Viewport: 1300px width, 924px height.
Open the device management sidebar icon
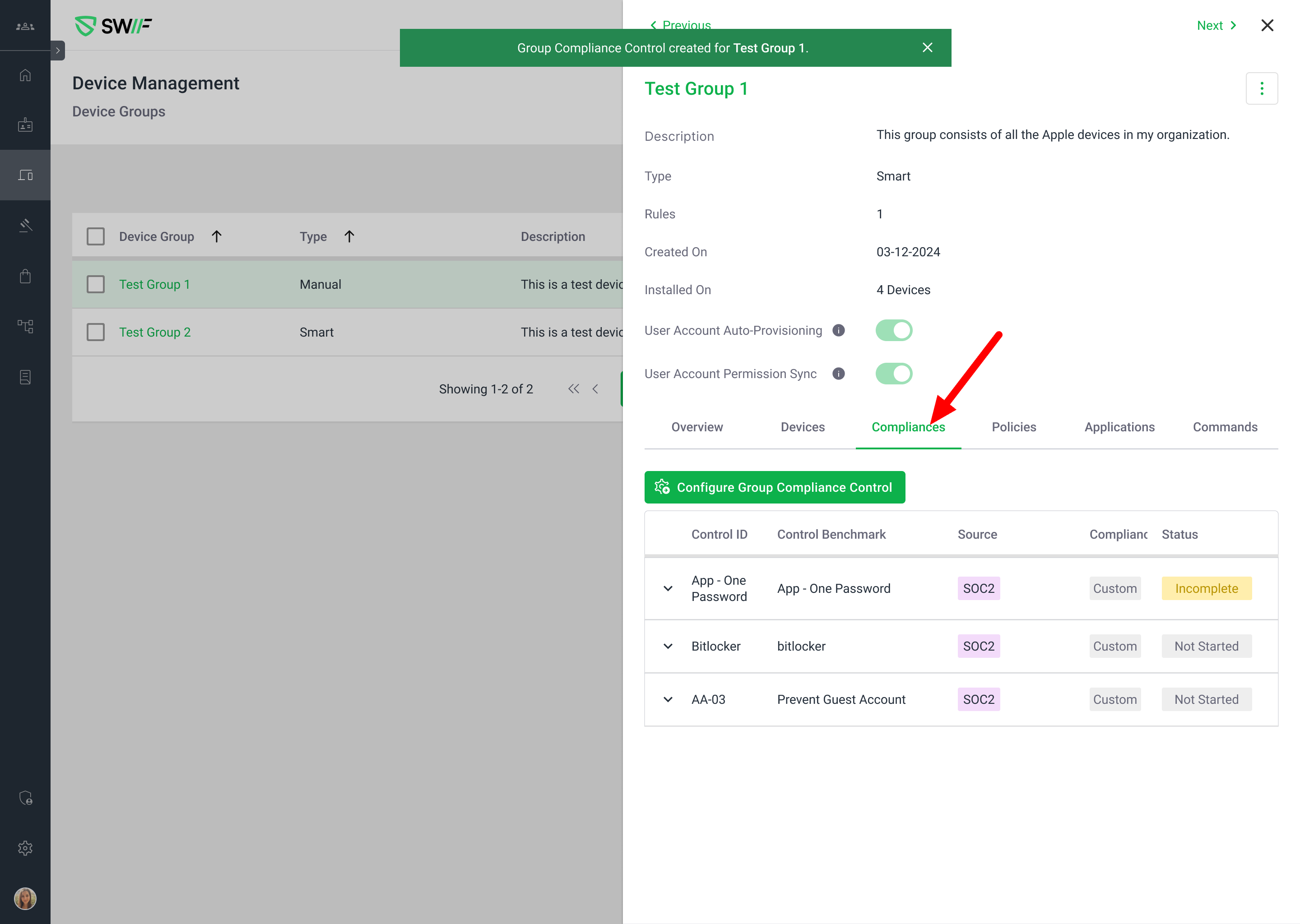click(25, 175)
